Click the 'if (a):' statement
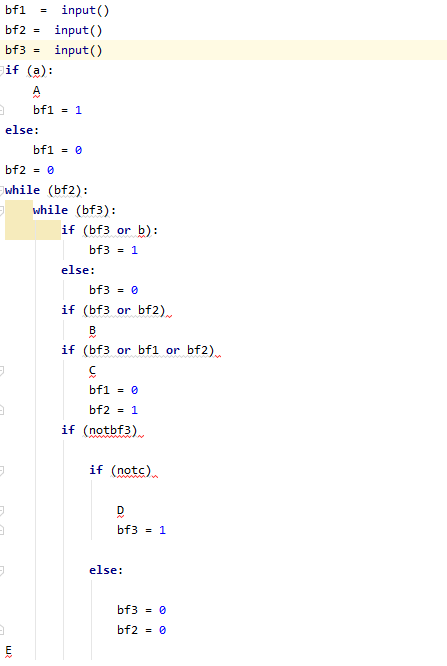The width and height of the screenshot is (447, 666). 29,70
